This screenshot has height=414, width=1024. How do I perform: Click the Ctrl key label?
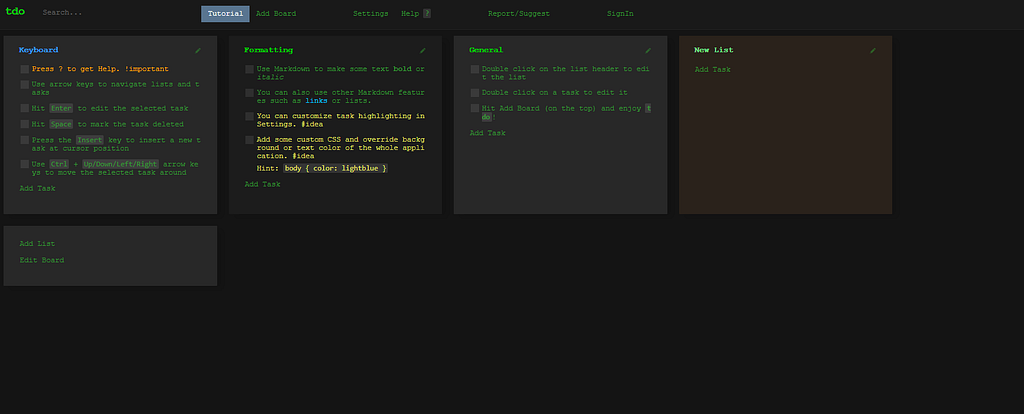click(59, 165)
